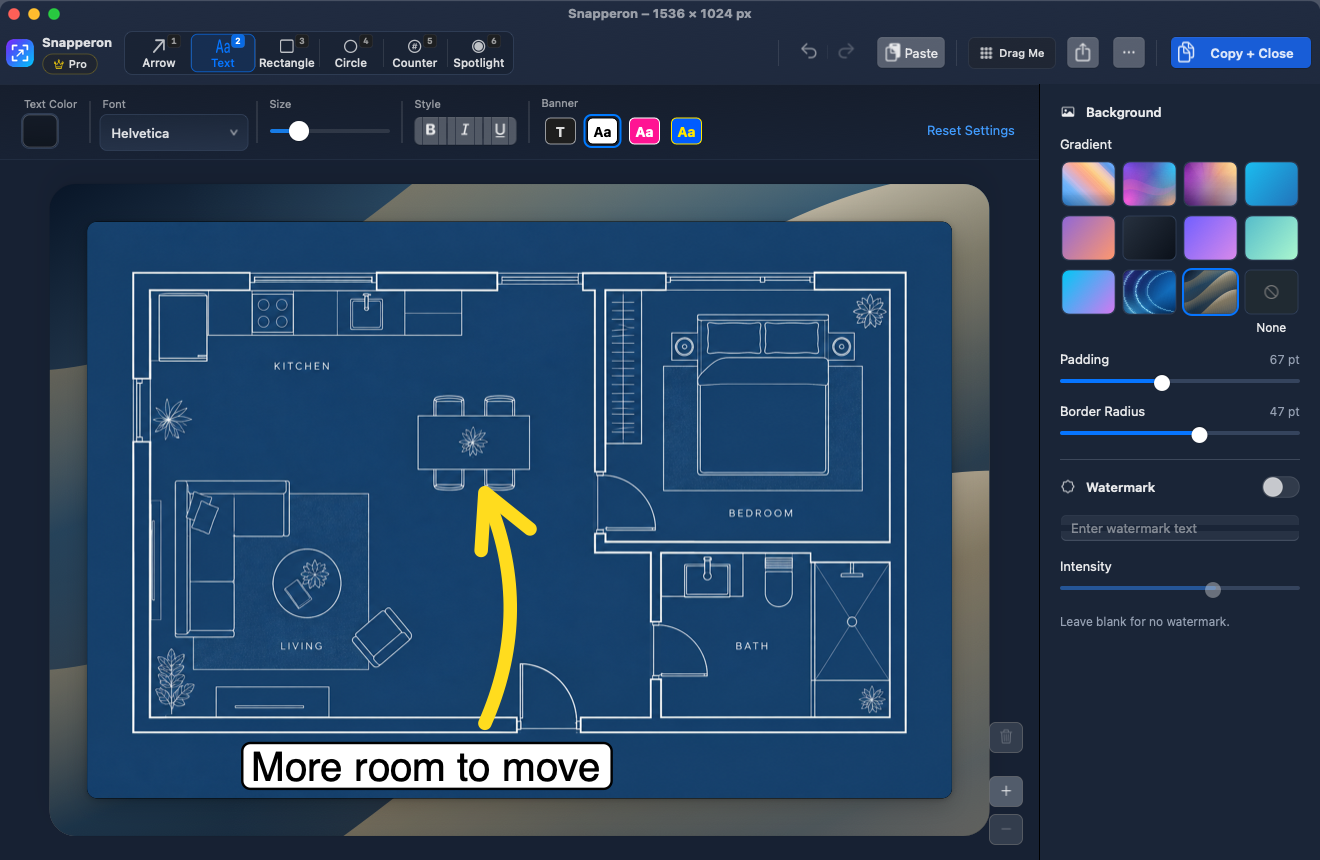Select the pink Aa banner style
Image resolution: width=1320 pixels, height=860 pixels.
(644, 131)
